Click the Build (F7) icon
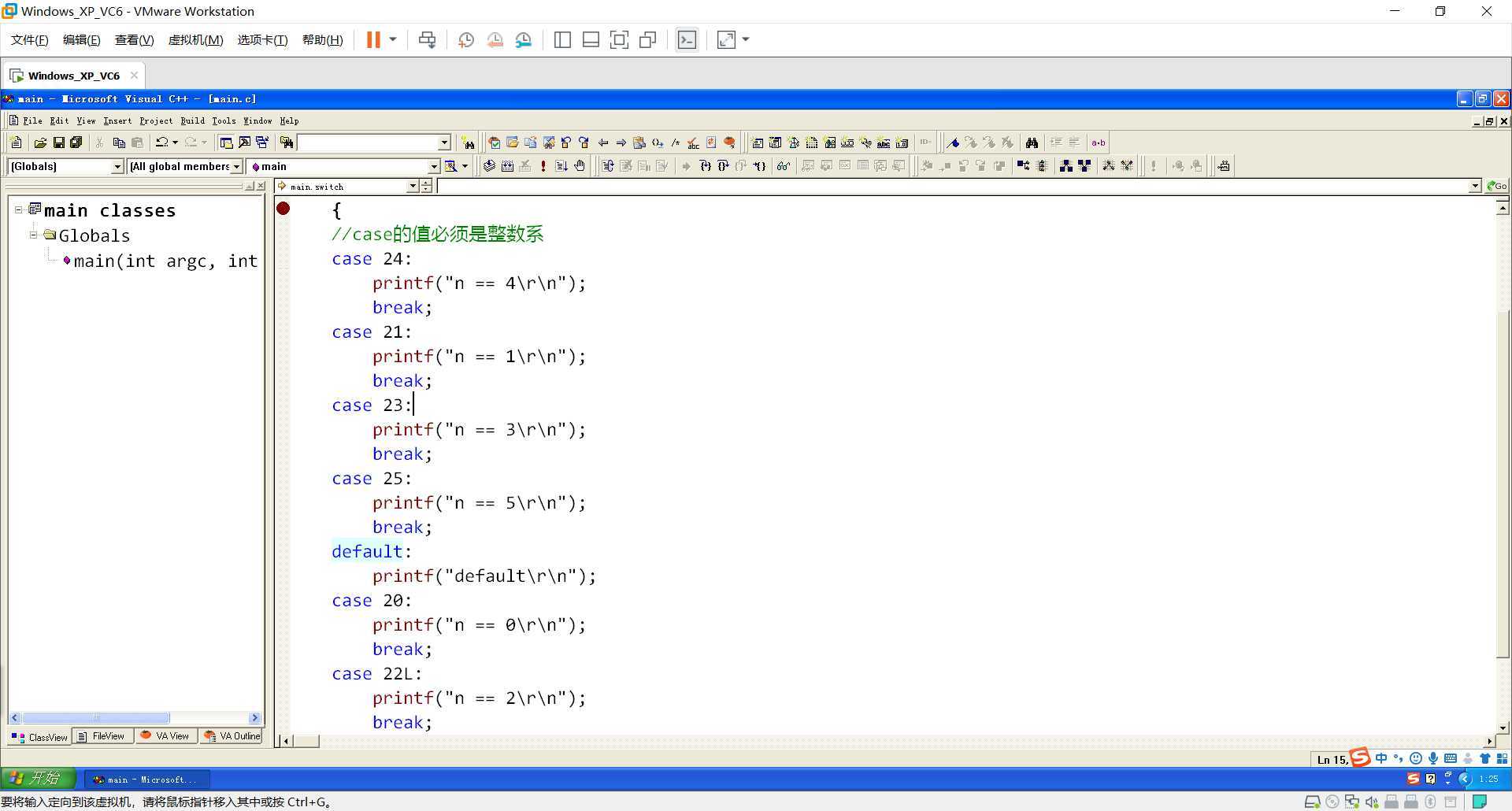Image resolution: width=1512 pixels, height=811 pixels. [508, 165]
